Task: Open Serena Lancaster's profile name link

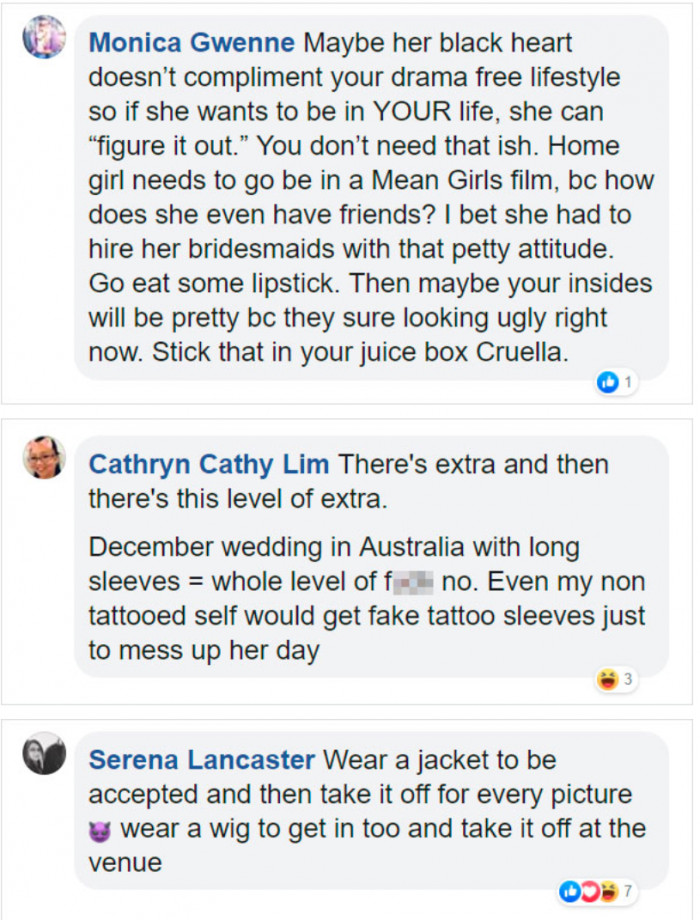Action: coord(200,760)
